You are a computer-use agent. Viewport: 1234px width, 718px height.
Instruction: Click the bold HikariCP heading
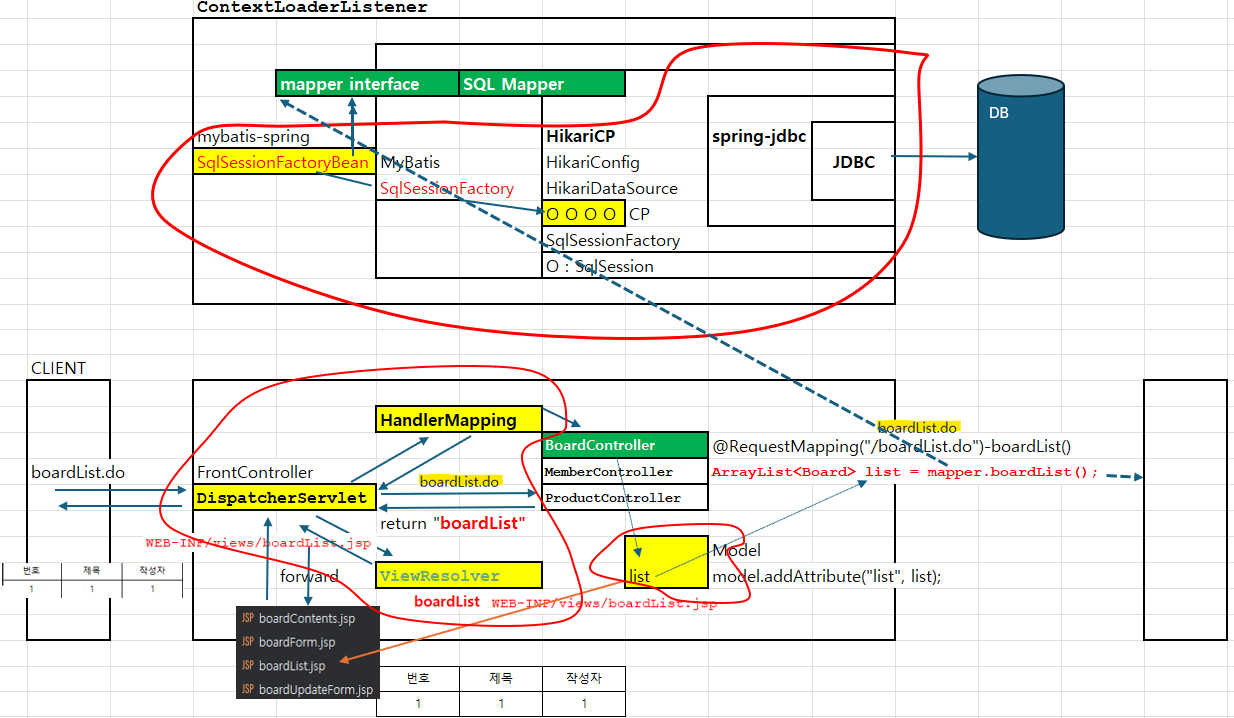click(580, 136)
